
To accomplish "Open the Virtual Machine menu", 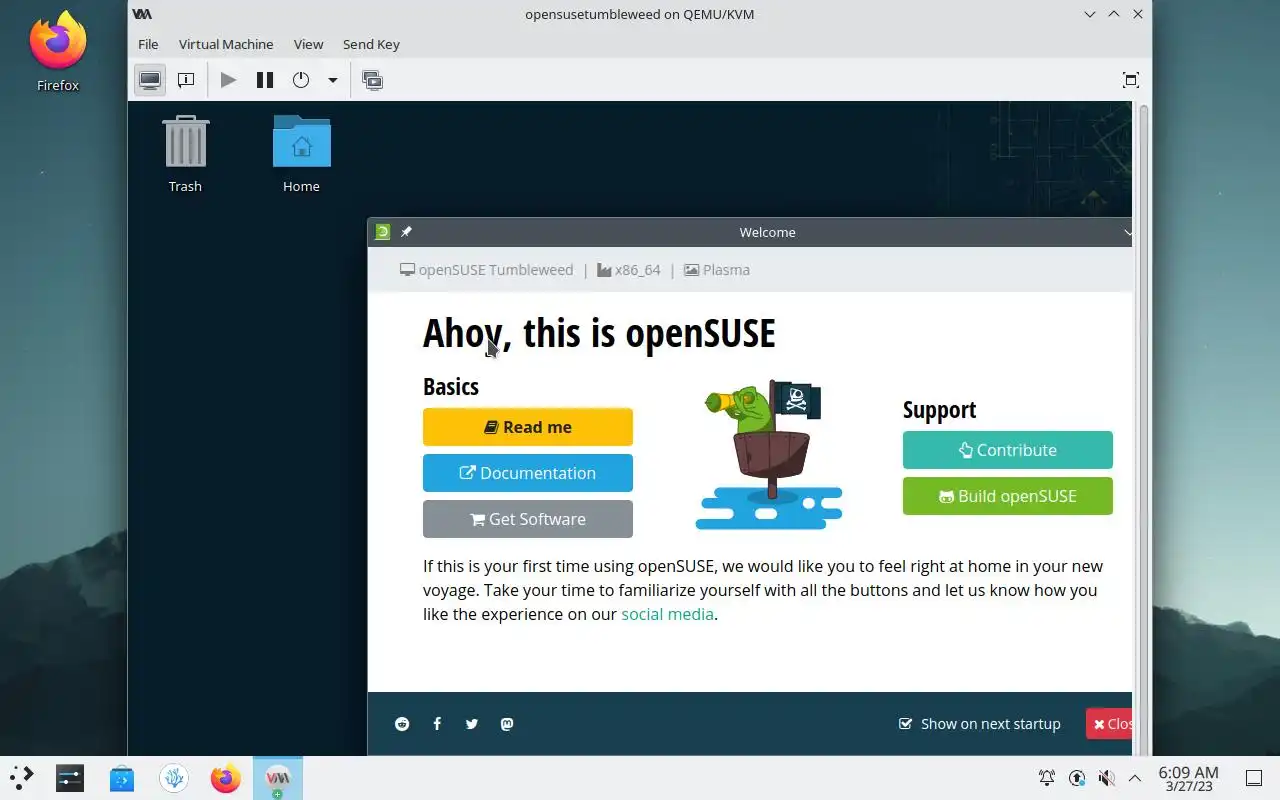I will tap(226, 44).
